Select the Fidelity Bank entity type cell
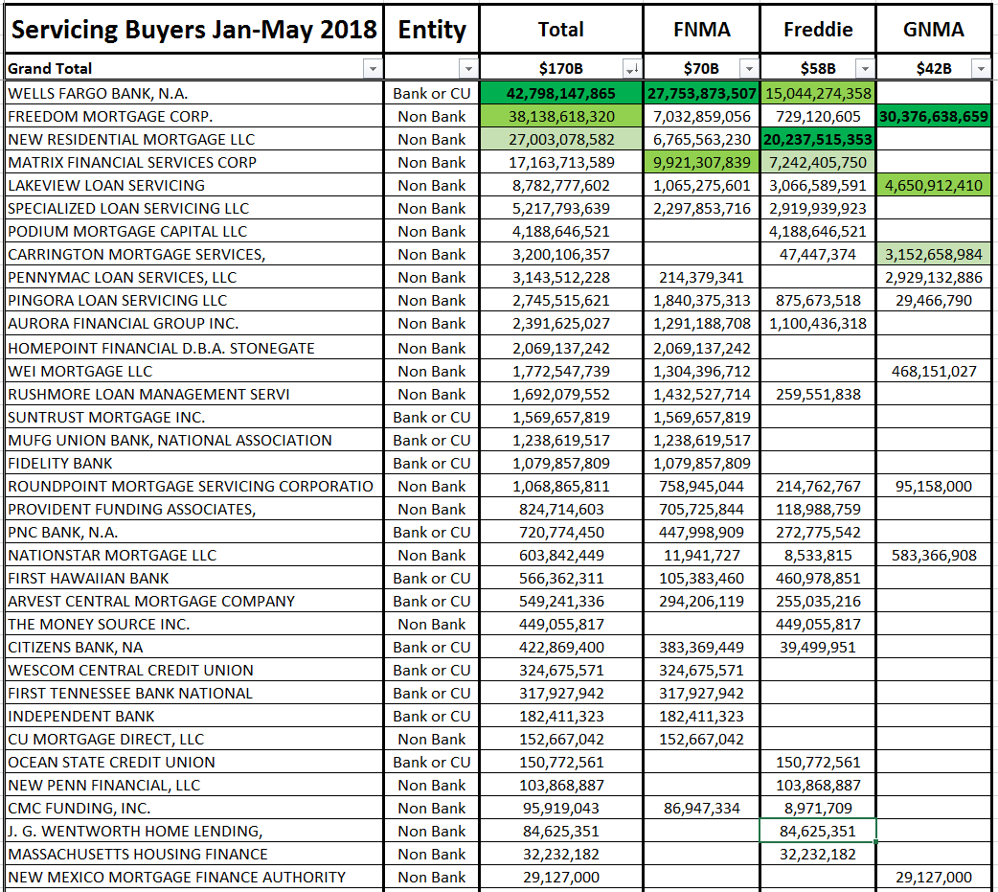The height and width of the screenshot is (892, 998). (x=432, y=463)
